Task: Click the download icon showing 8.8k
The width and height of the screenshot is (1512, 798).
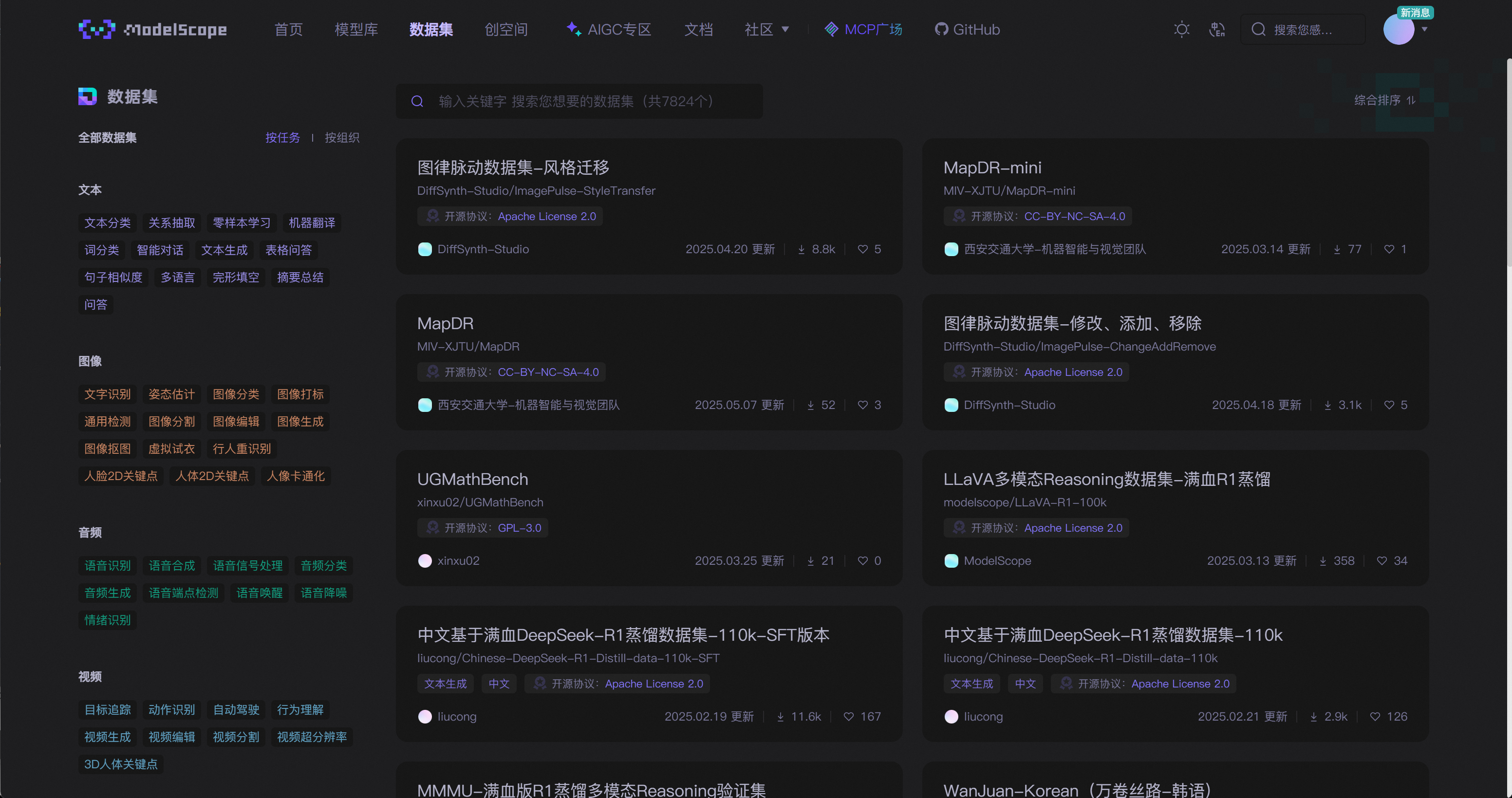Action: click(x=801, y=249)
